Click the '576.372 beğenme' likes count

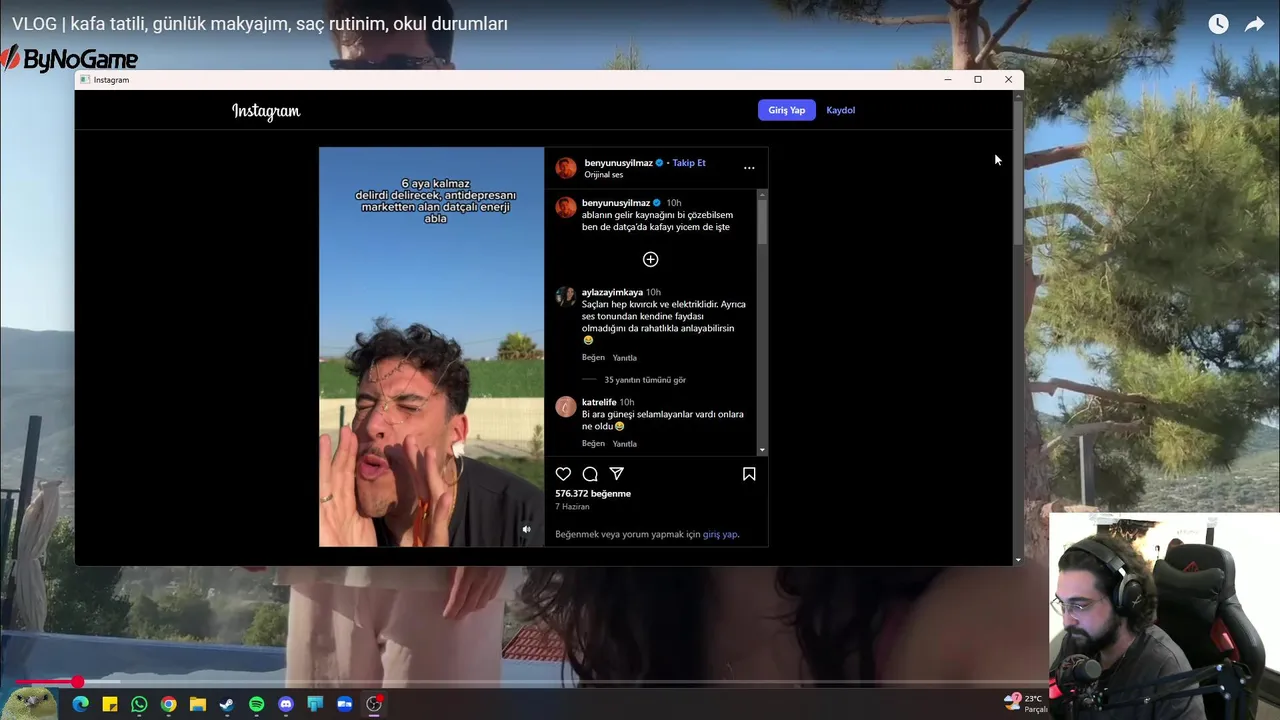[x=593, y=493]
